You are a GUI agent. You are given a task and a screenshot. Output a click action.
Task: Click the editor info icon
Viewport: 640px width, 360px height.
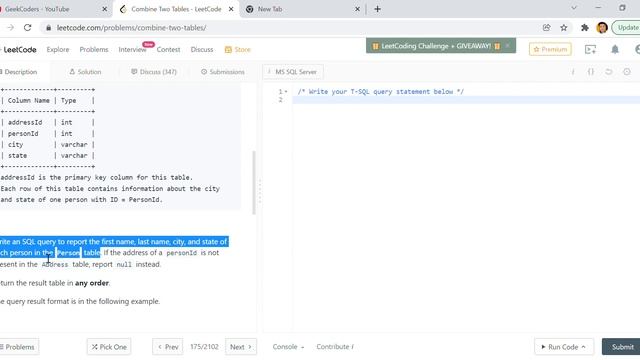pyautogui.click(x=573, y=72)
